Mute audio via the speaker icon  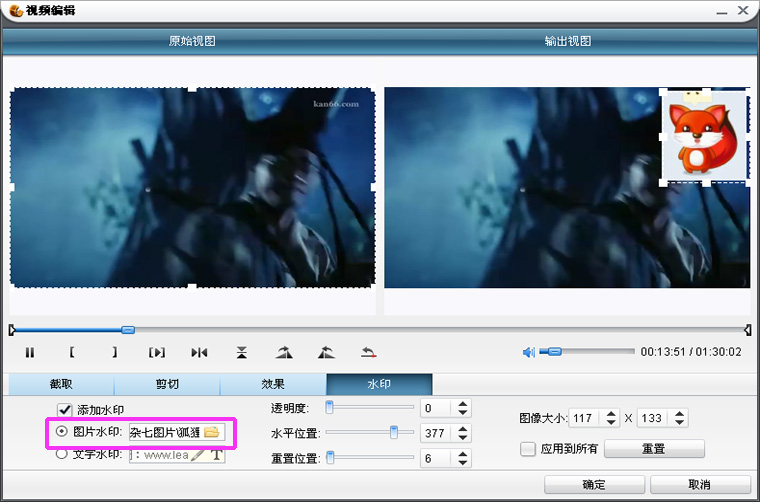tap(528, 352)
